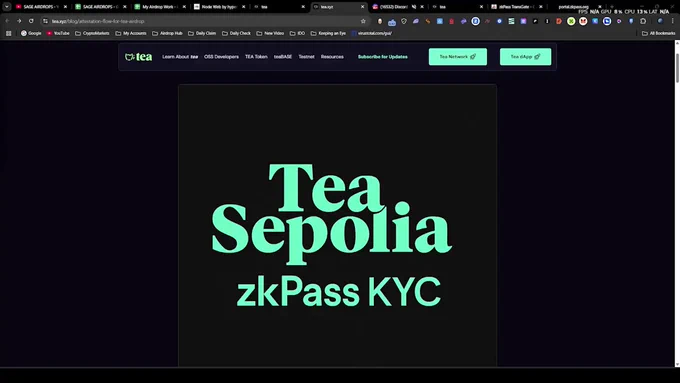Reload the tea.xyz page

click(x=31, y=21)
